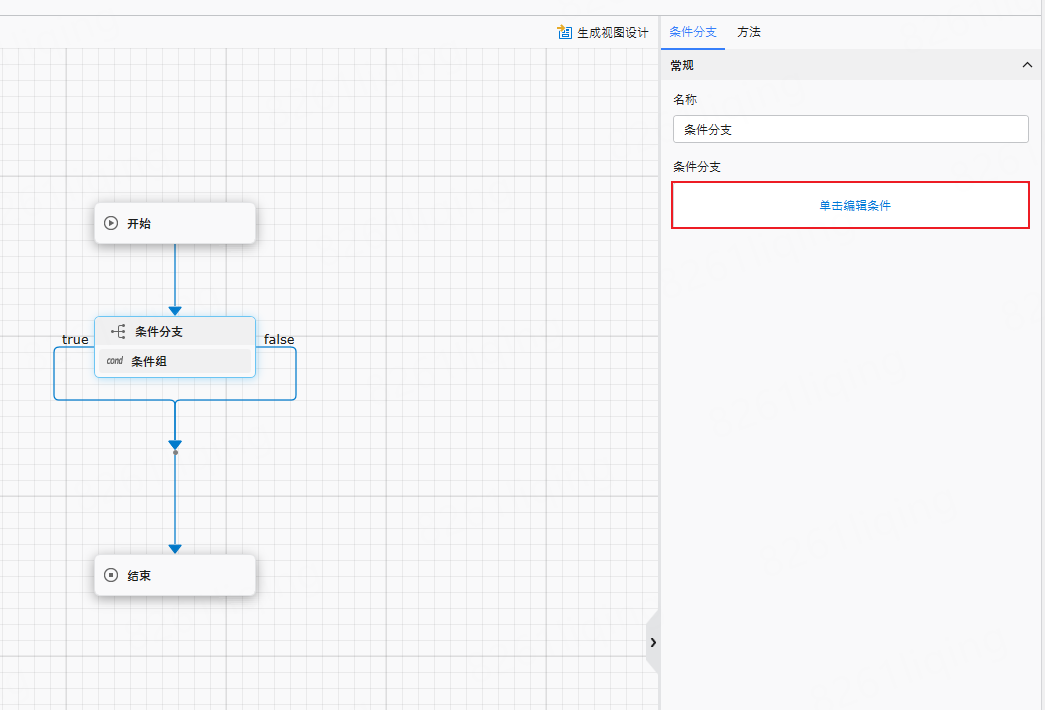
Task: Select the 结束 node label
Action: [139, 576]
